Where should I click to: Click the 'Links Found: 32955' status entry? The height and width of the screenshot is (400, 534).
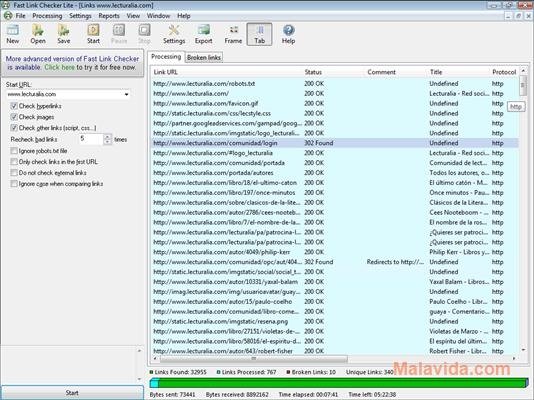pyautogui.click(x=178, y=372)
